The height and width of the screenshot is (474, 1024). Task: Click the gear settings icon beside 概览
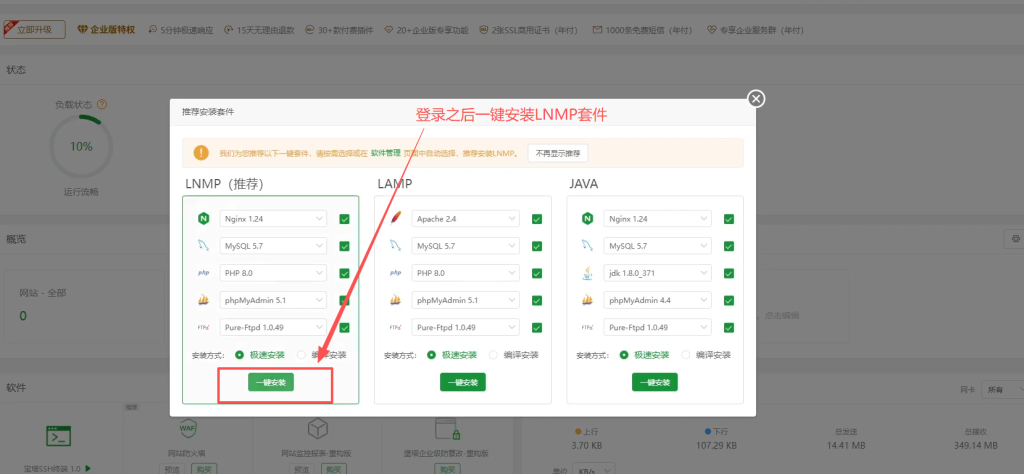[x=1016, y=239]
